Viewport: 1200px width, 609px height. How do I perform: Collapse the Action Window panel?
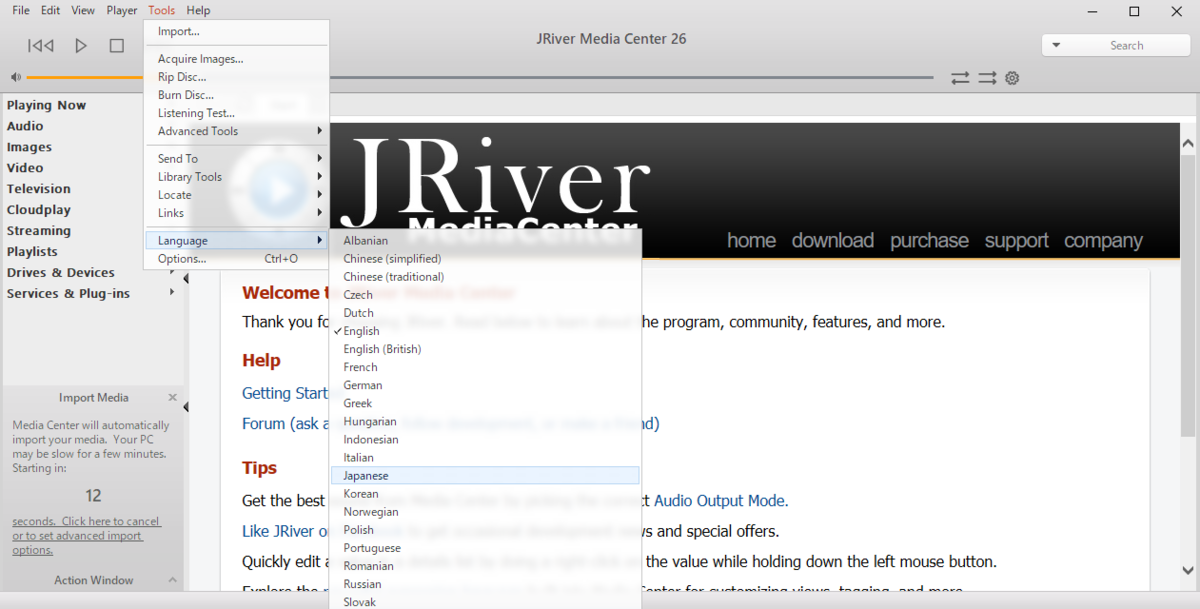(172, 580)
